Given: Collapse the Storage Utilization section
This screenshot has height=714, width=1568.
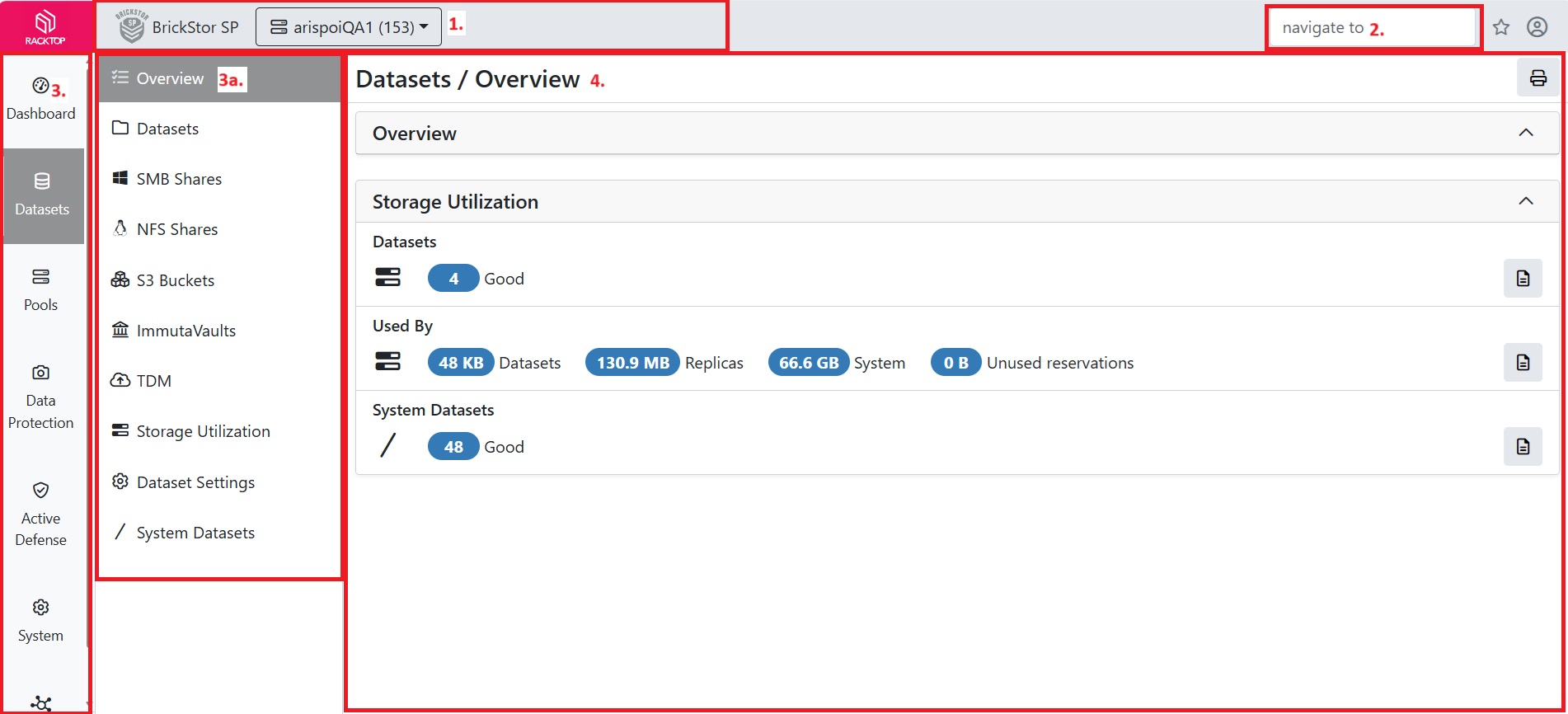Looking at the screenshot, I should [x=1525, y=201].
